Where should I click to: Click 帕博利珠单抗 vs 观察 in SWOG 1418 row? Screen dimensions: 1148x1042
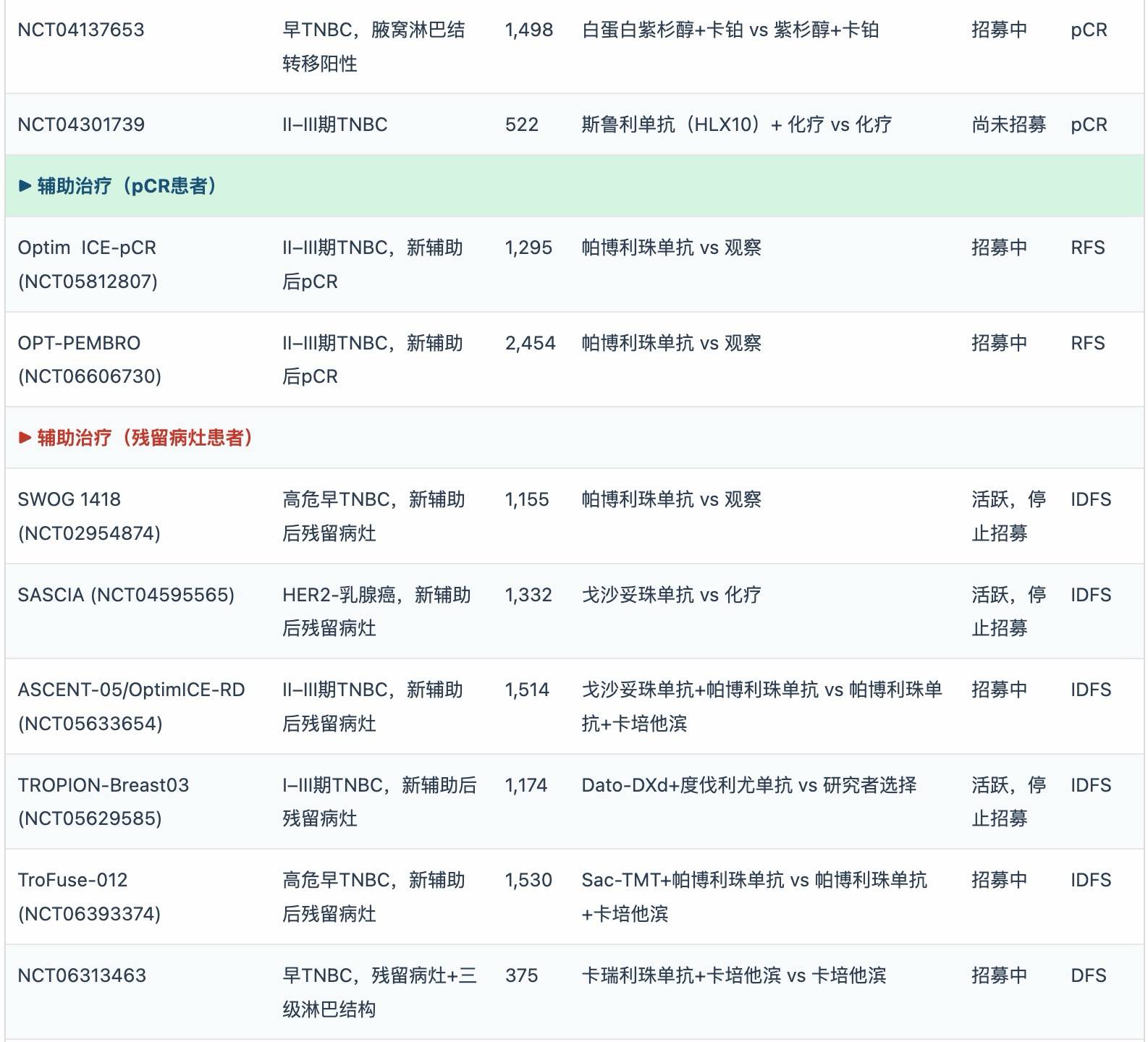(672, 499)
